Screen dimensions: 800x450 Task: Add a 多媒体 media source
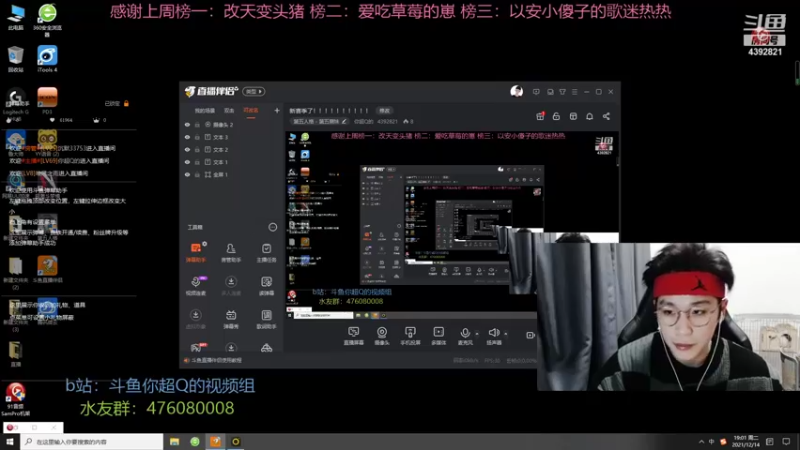coord(438,336)
